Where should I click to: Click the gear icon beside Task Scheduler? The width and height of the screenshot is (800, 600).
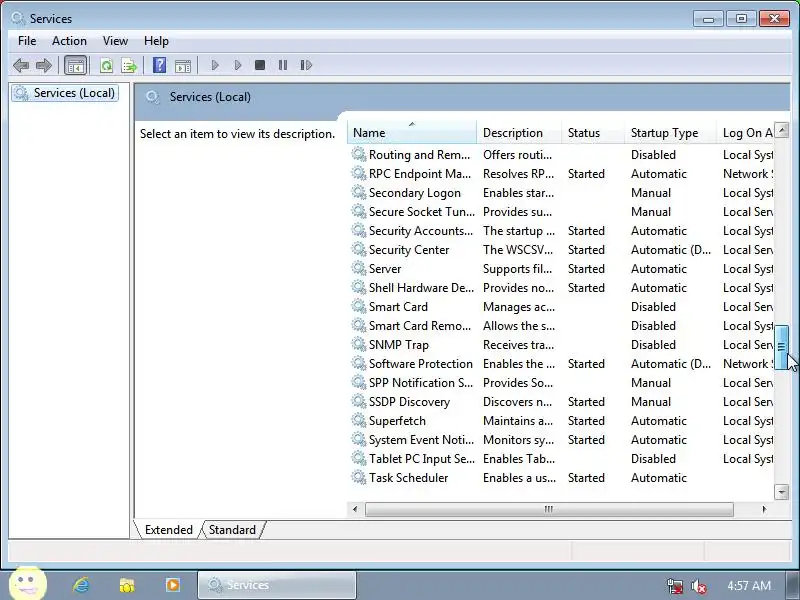(359, 478)
